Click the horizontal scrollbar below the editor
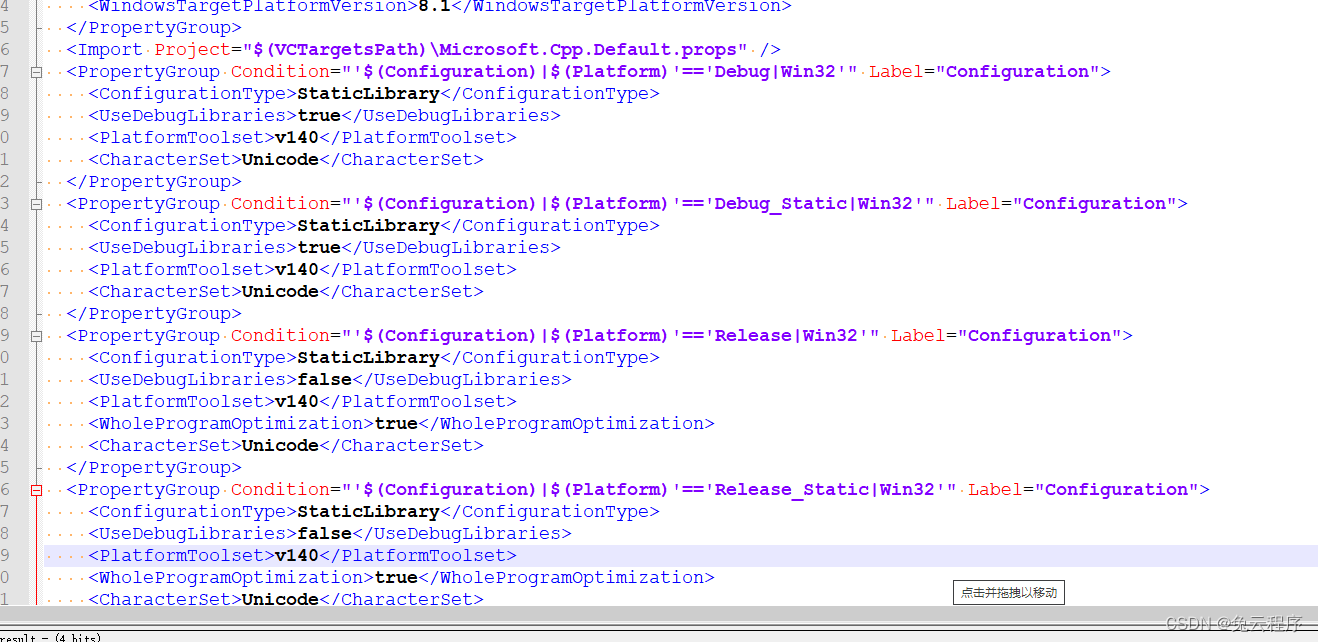The height and width of the screenshot is (642, 1318). click(x=659, y=615)
